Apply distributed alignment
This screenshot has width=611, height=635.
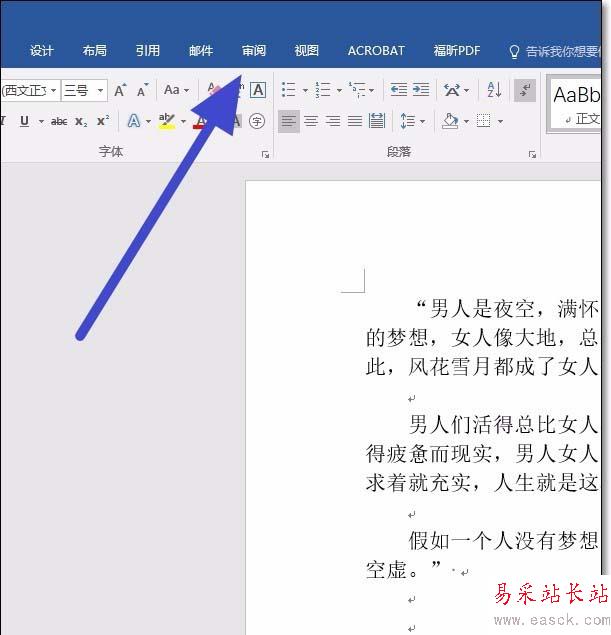tap(377, 121)
